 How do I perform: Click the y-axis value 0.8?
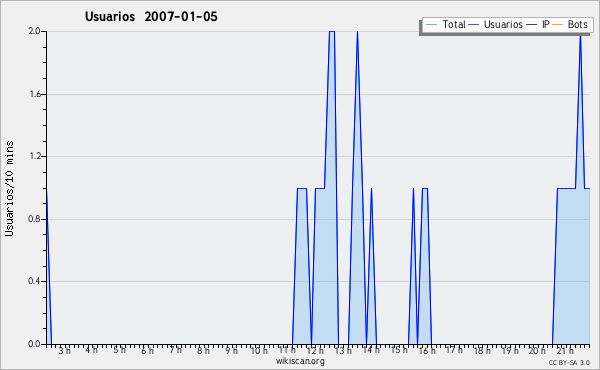[x=34, y=219]
